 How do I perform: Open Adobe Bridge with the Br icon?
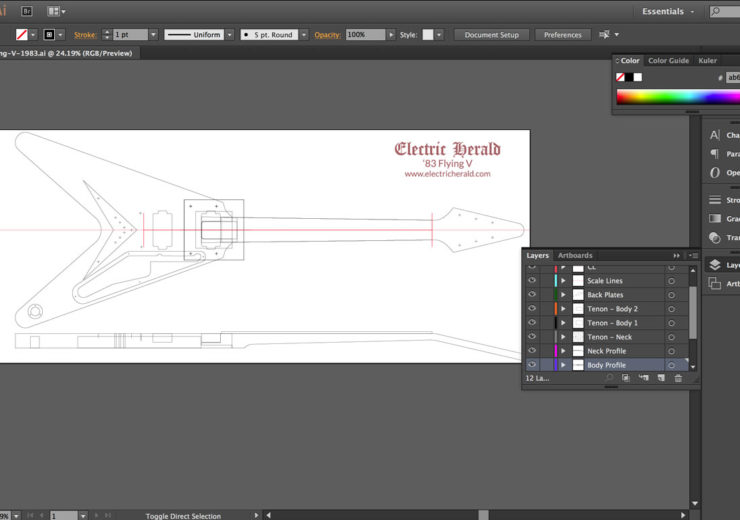coord(27,11)
